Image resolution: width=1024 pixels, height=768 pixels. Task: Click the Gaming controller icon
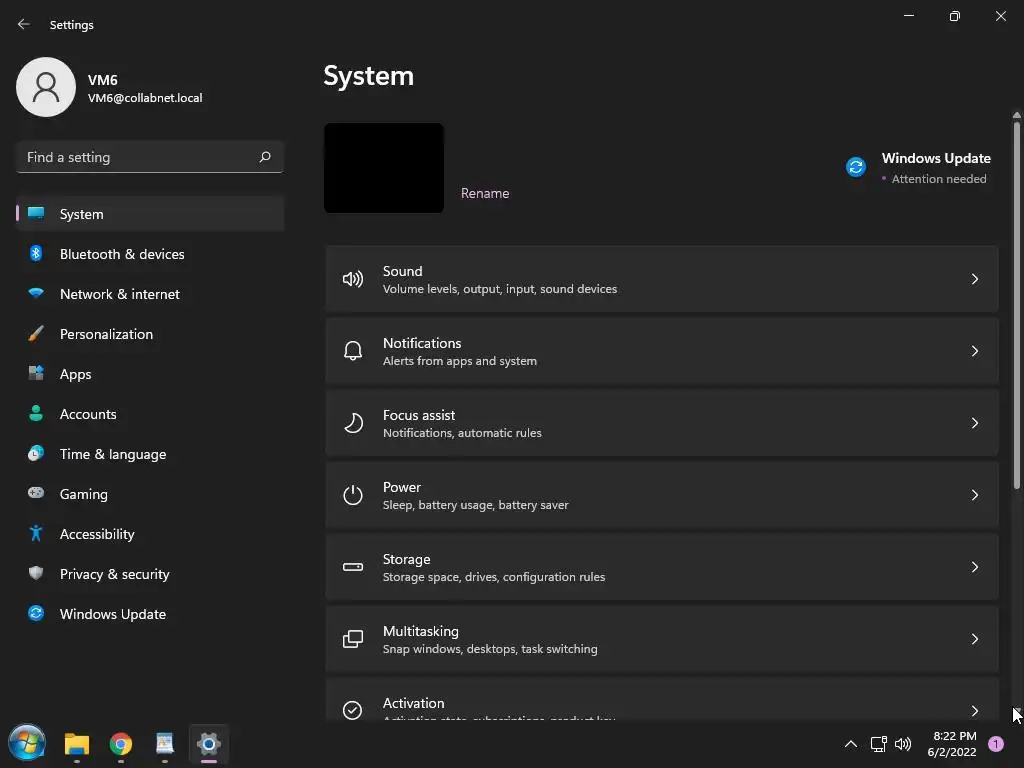click(36, 493)
